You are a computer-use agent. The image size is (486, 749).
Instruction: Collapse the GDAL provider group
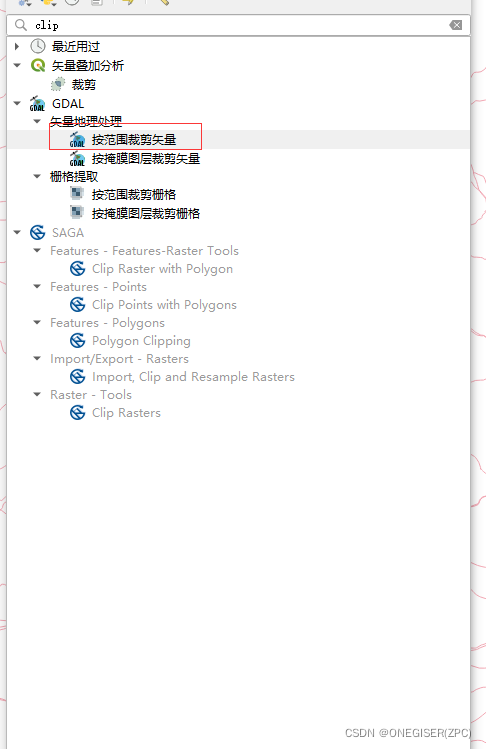[x=17, y=103]
